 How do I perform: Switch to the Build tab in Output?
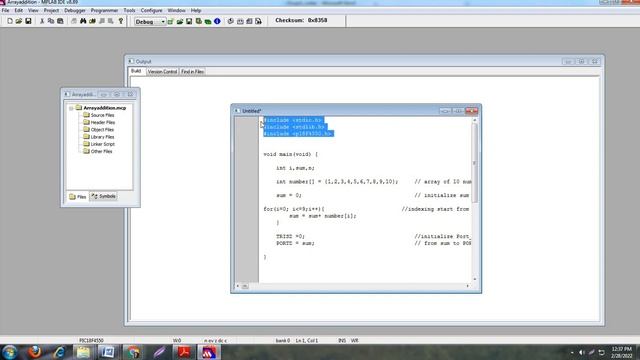tap(136, 71)
